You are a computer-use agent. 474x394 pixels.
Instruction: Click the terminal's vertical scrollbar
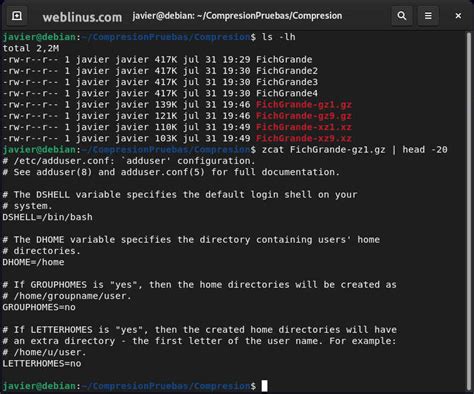click(x=470, y=212)
